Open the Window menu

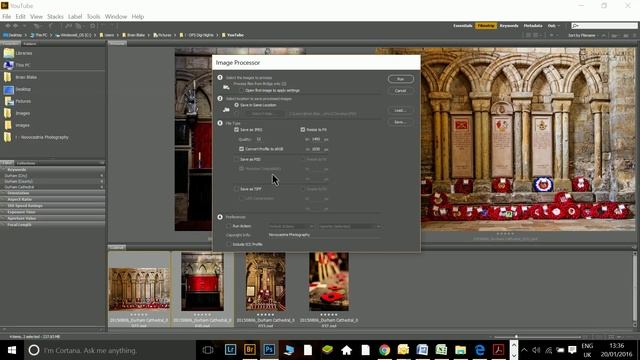pyautogui.click(x=116, y=16)
